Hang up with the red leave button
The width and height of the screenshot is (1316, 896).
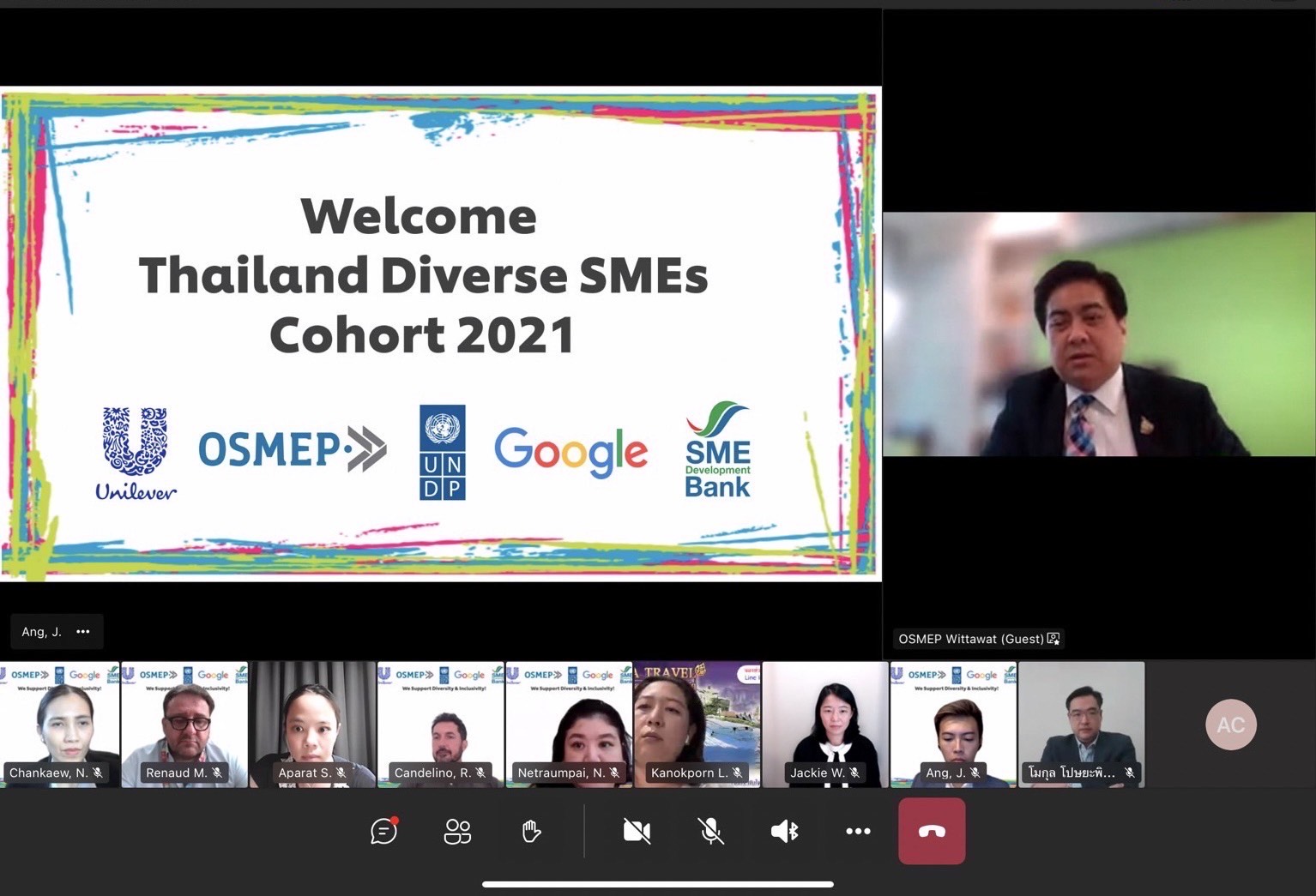[x=932, y=831]
